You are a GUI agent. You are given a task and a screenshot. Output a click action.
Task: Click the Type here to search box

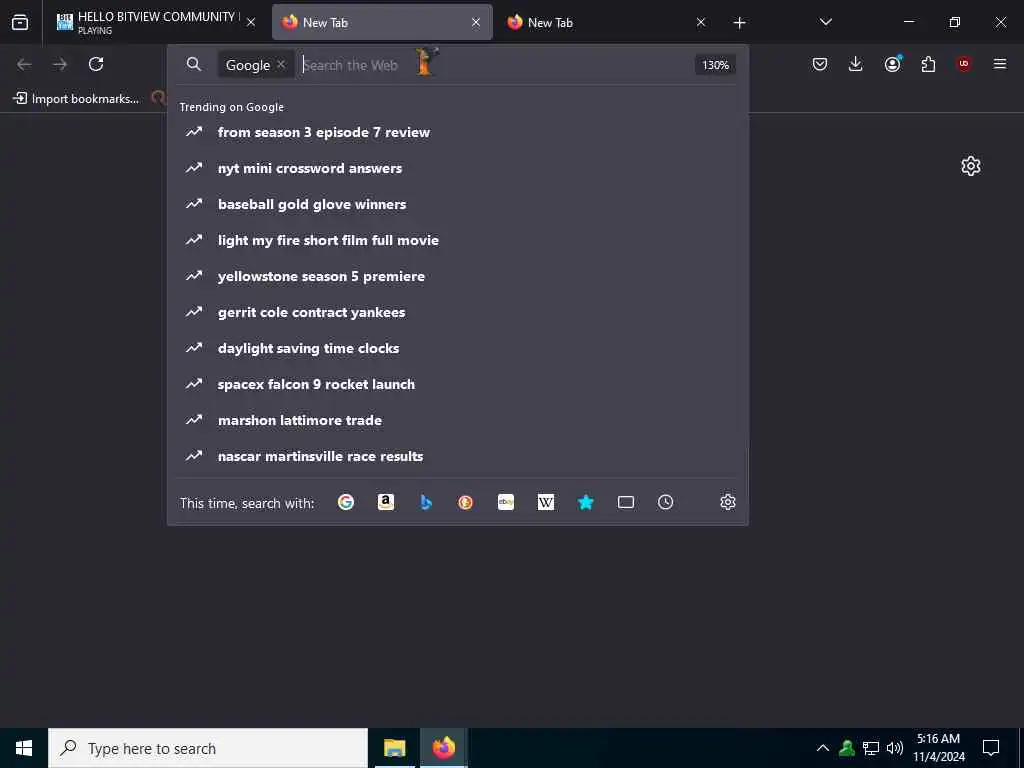(x=208, y=748)
